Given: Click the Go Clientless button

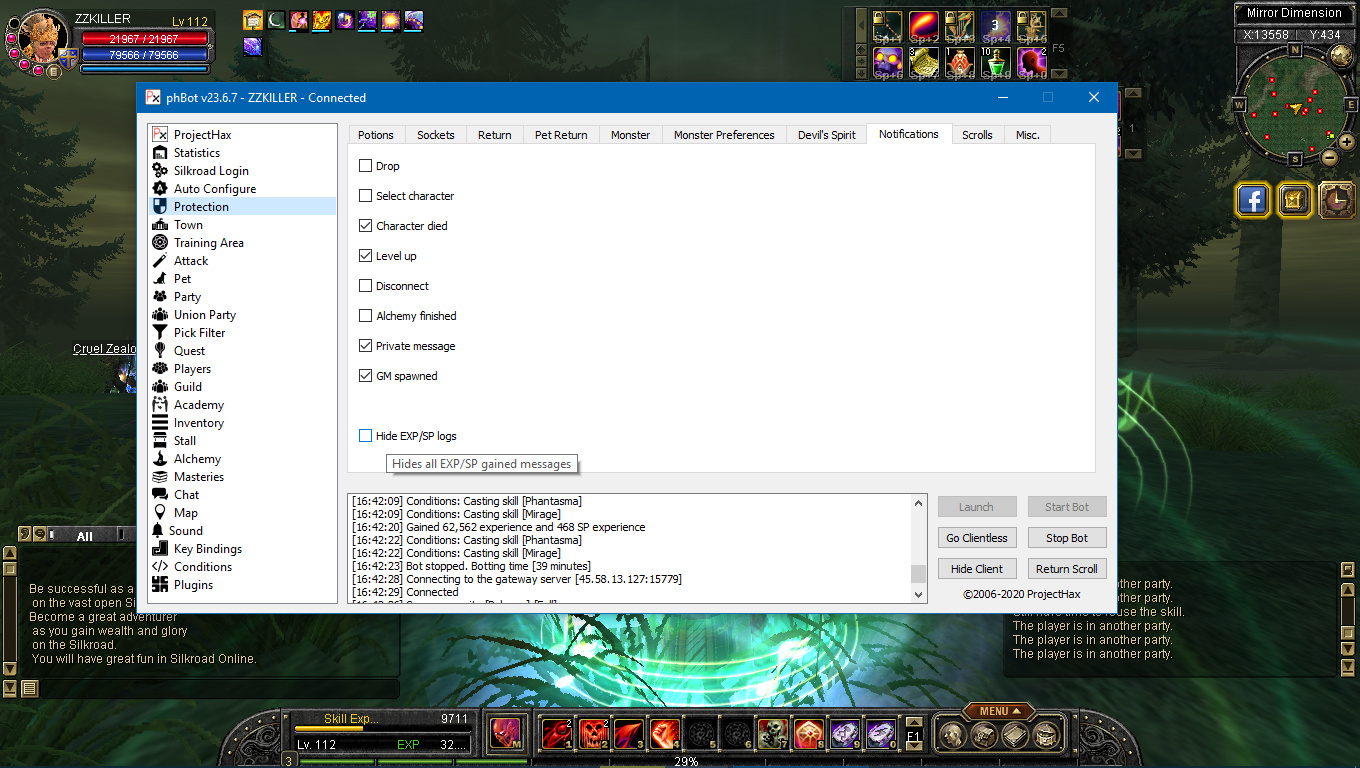Looking at the screenshot, I should tap(977, 538).
